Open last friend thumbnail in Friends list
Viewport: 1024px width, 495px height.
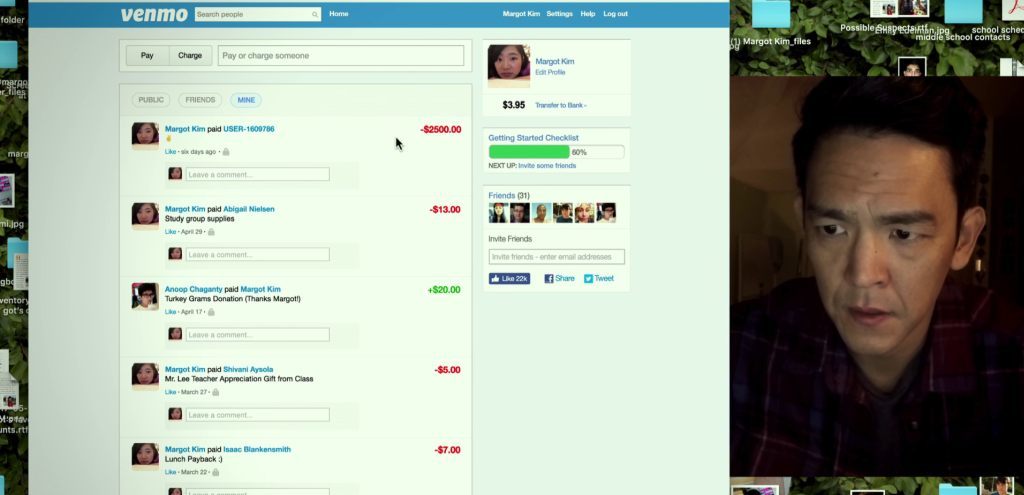pos(606,213)
